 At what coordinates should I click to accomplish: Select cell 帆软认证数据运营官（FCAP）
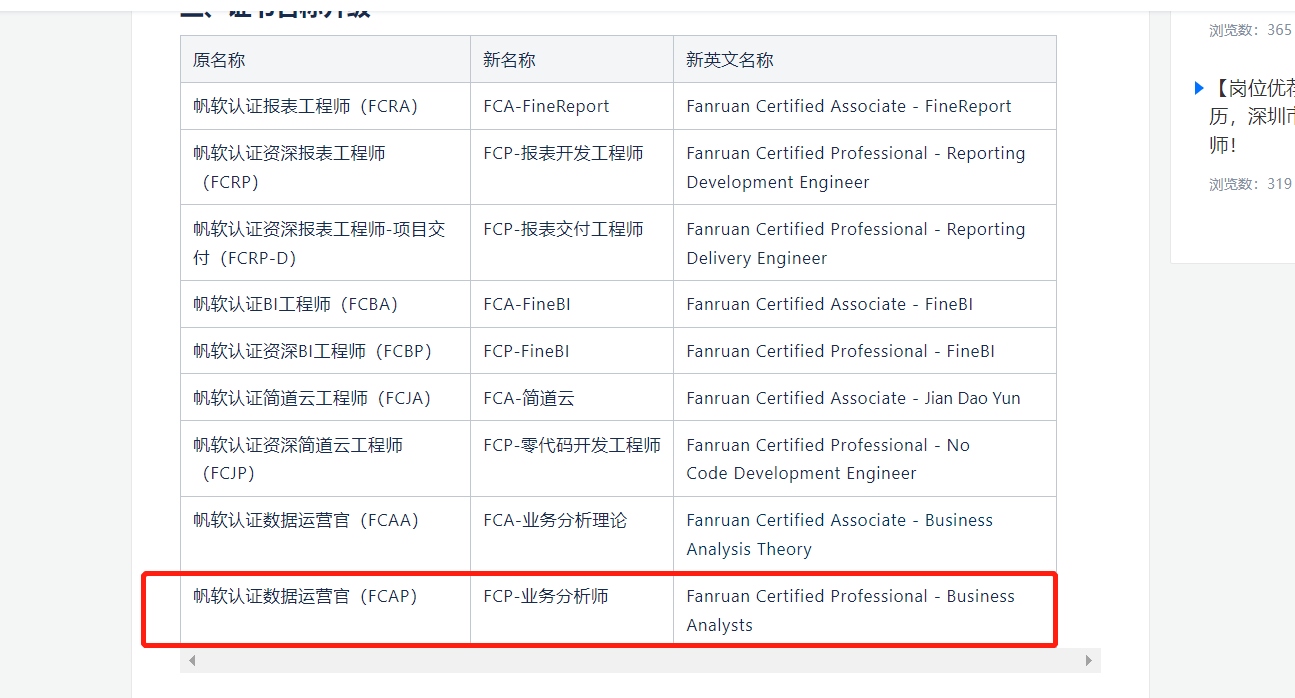325,610
